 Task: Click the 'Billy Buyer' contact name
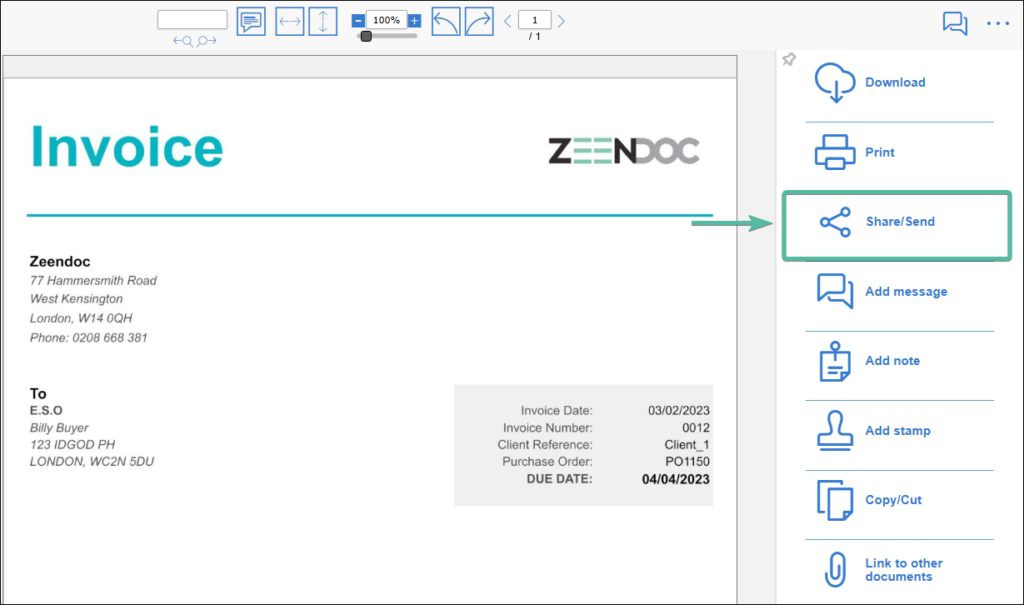click(59, 428)
